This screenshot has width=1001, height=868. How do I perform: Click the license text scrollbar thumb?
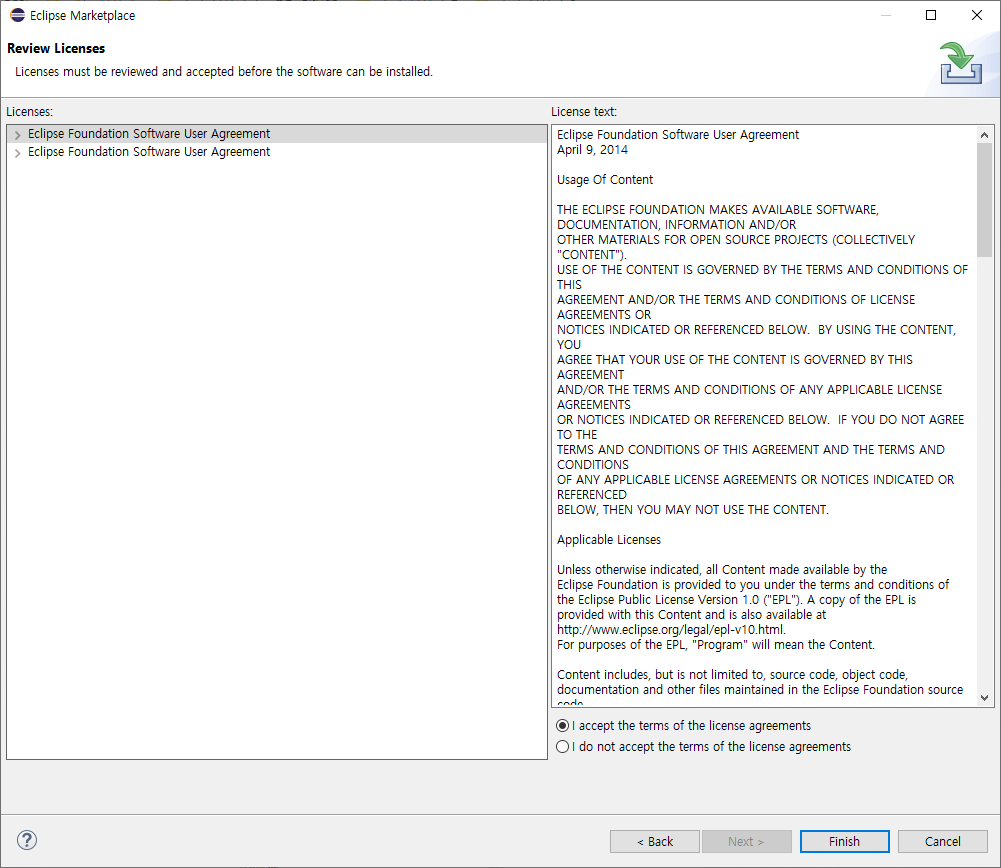coord(984,200)
